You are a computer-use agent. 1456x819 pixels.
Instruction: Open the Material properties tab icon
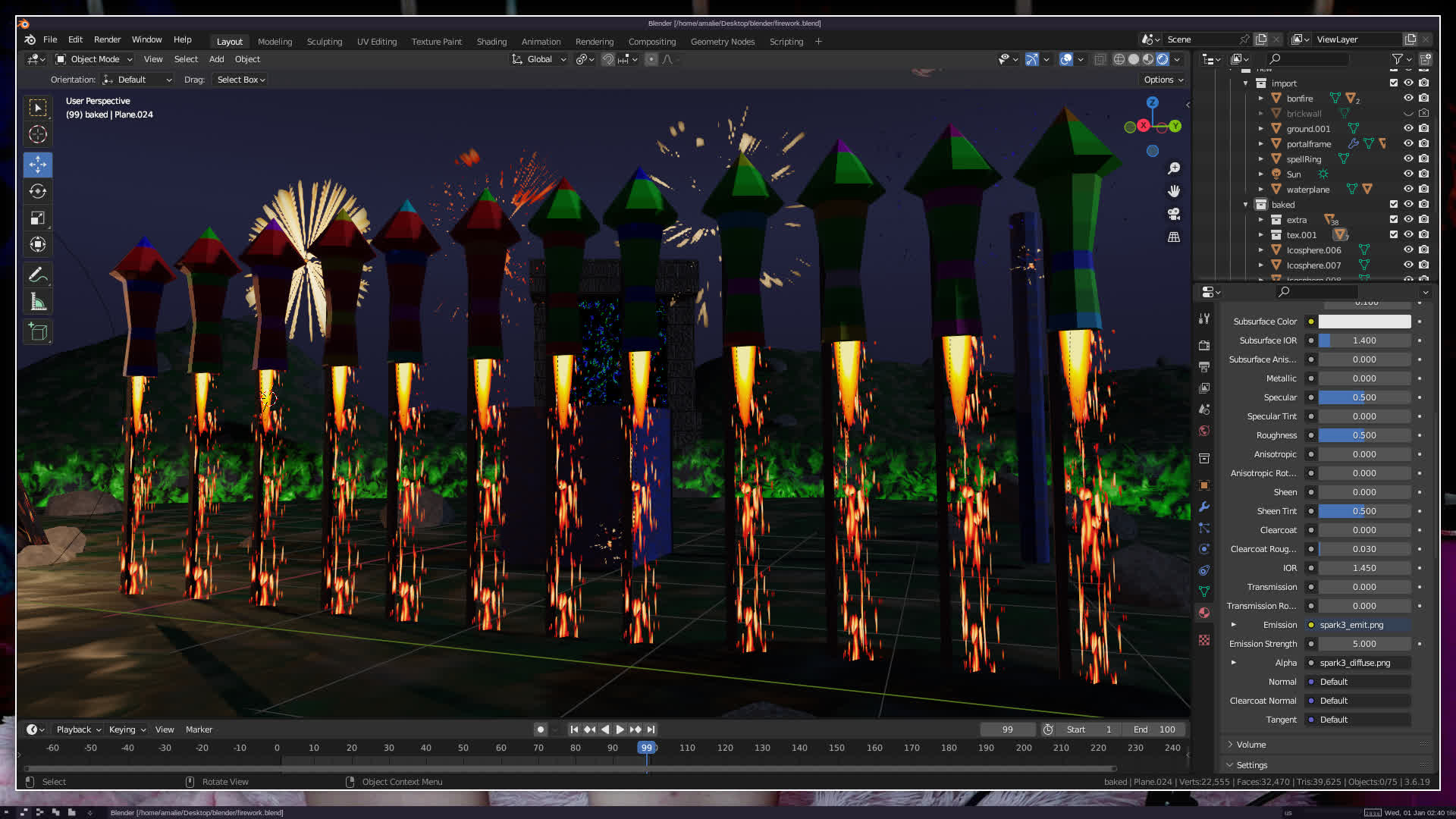point(1204,613)
